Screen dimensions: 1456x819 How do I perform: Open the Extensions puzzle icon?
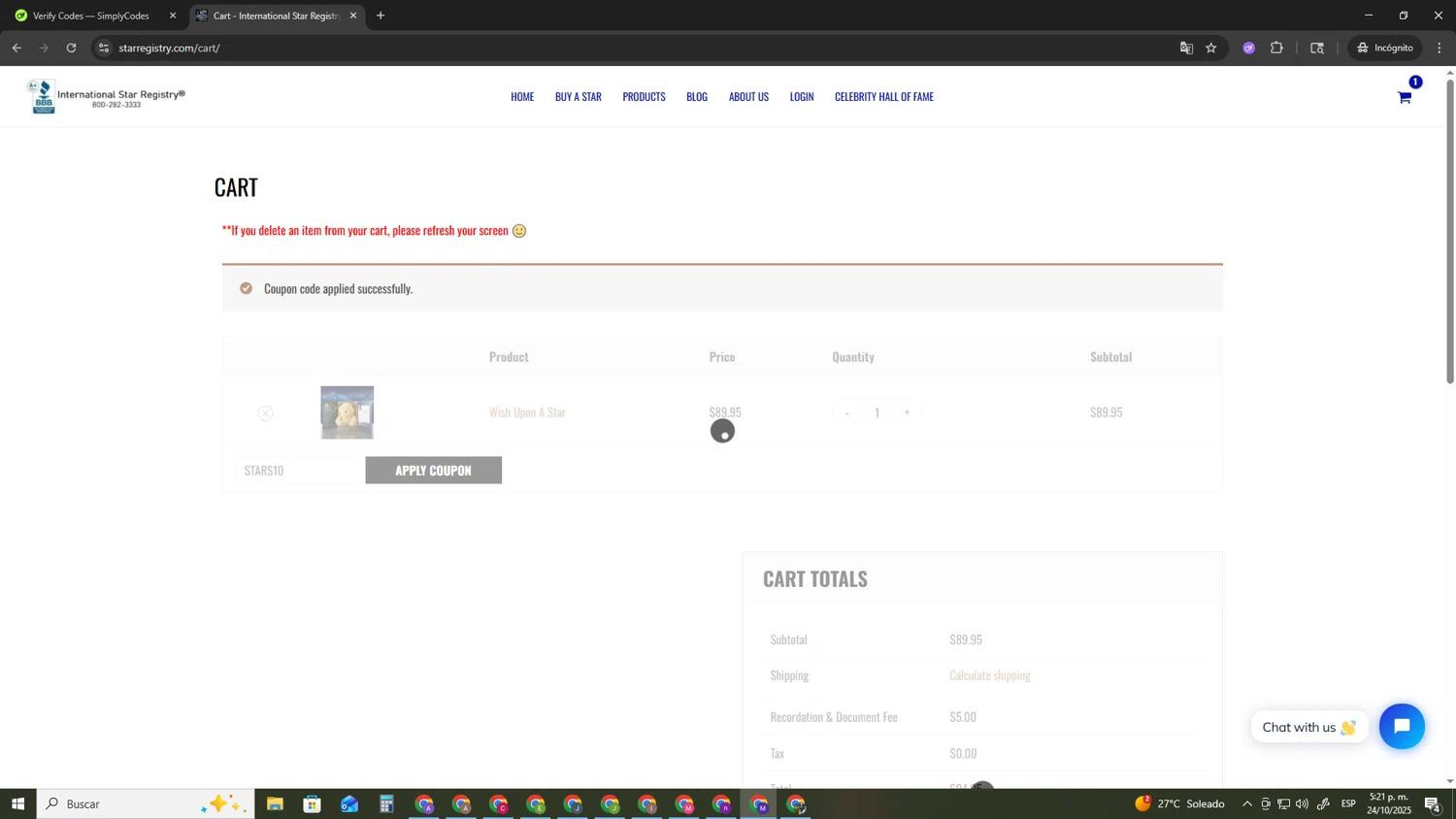[x=1276, y=48]
